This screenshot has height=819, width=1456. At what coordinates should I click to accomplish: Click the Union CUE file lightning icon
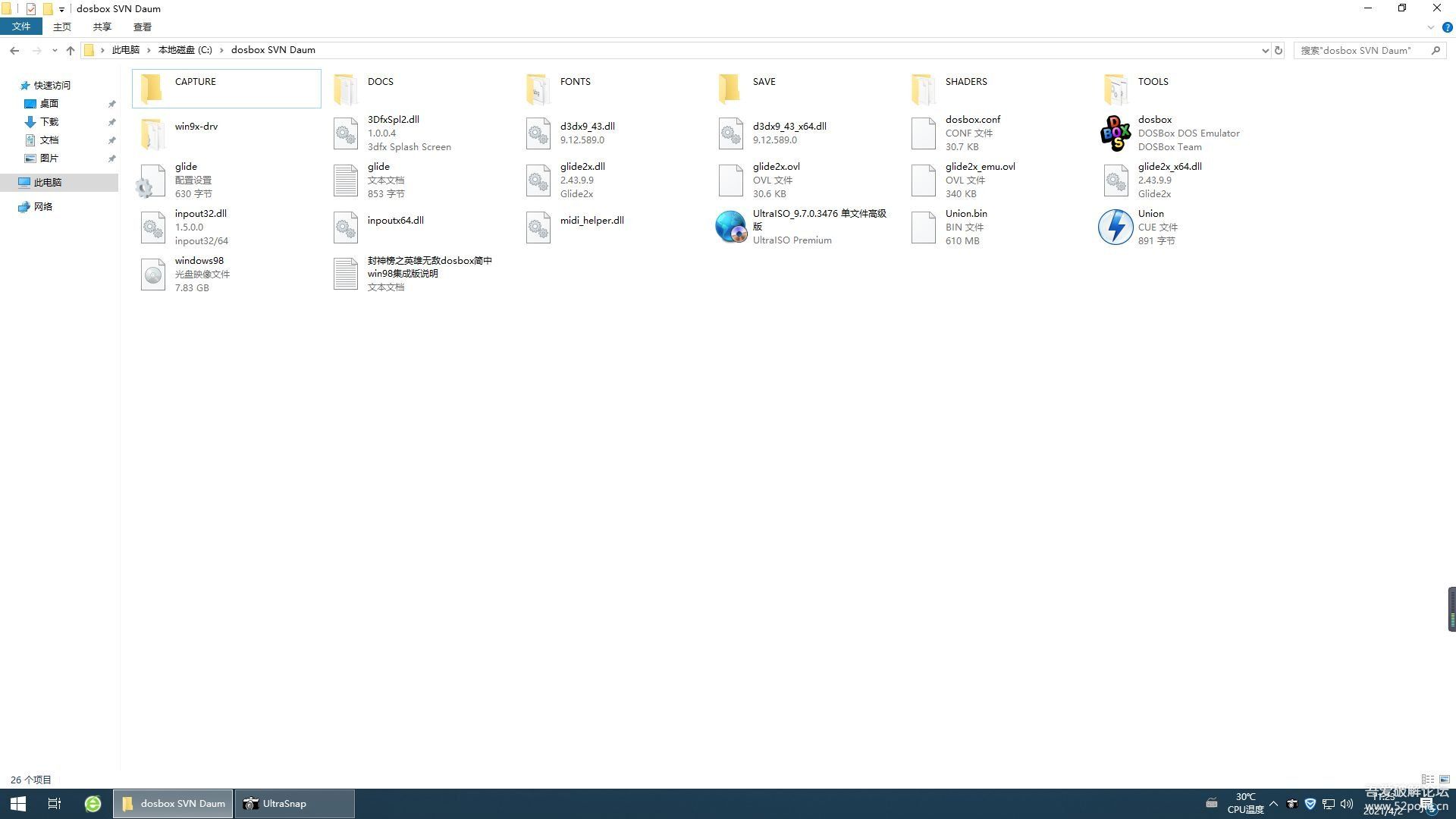coord(1115,227)
